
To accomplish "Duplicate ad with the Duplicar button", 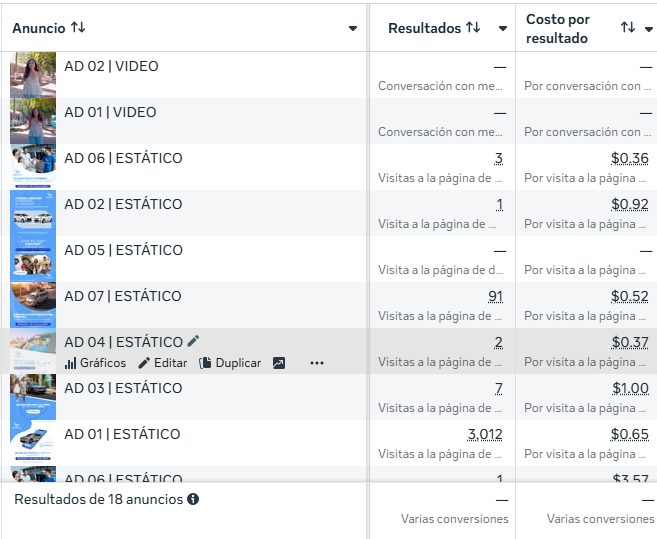I will [230, 363].
